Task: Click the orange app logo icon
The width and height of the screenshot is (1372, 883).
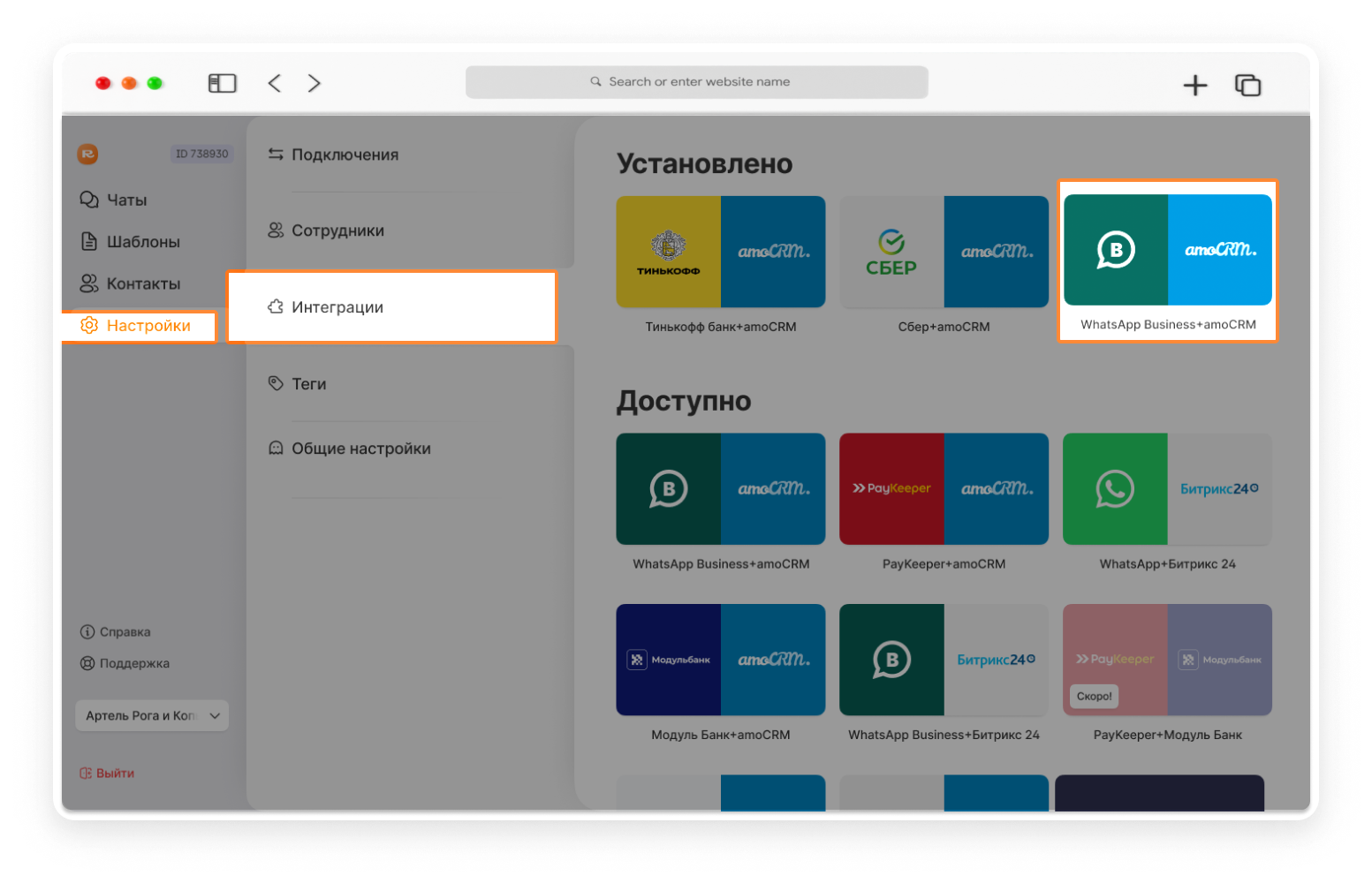Action: [87, 154]
